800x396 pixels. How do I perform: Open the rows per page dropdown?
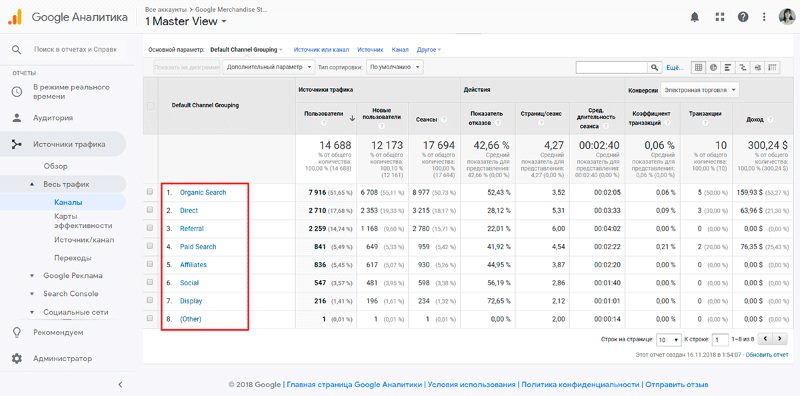[668, 340]
